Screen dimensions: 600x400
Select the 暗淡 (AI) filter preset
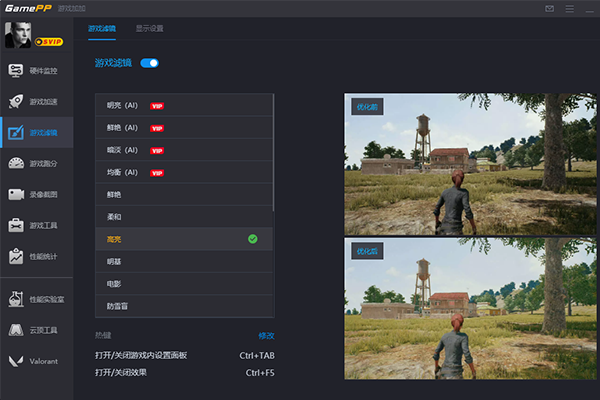(184, 150)
